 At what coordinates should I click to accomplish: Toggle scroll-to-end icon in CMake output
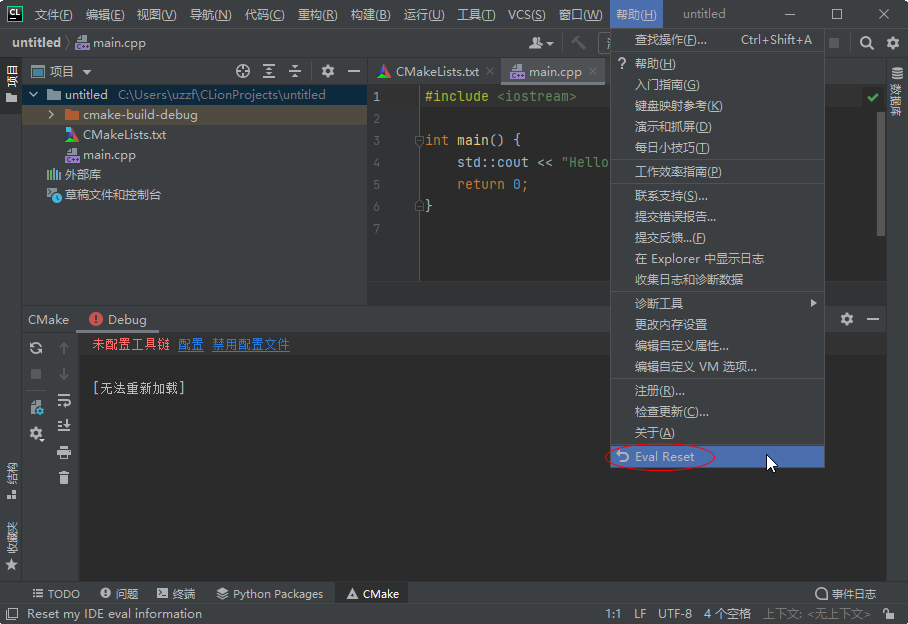pyautogui.click(x=64, y=426)
